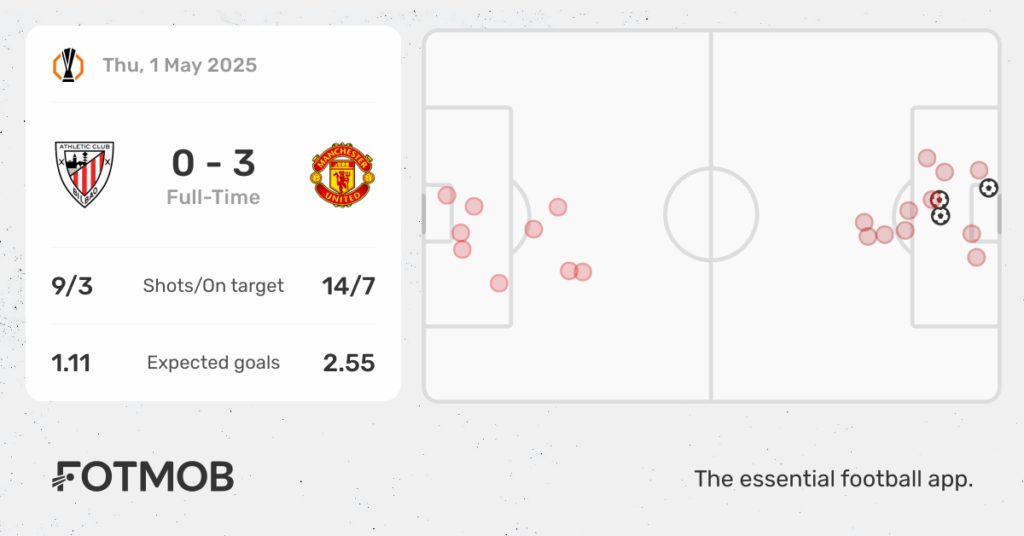Click the lowest of the paired goal ball icons
Image resolution: width=1024 pixels, height=536 pixels.
[940, 215]
